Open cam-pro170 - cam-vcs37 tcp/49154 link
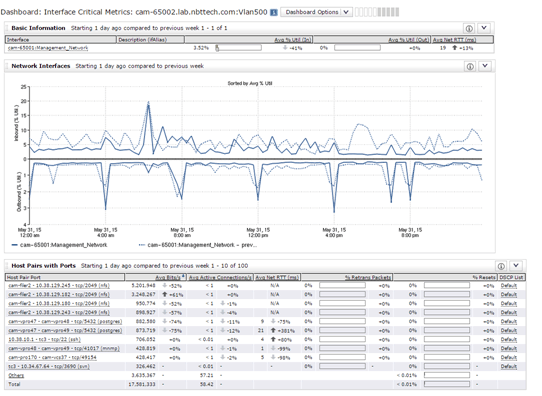 [52, 358]
